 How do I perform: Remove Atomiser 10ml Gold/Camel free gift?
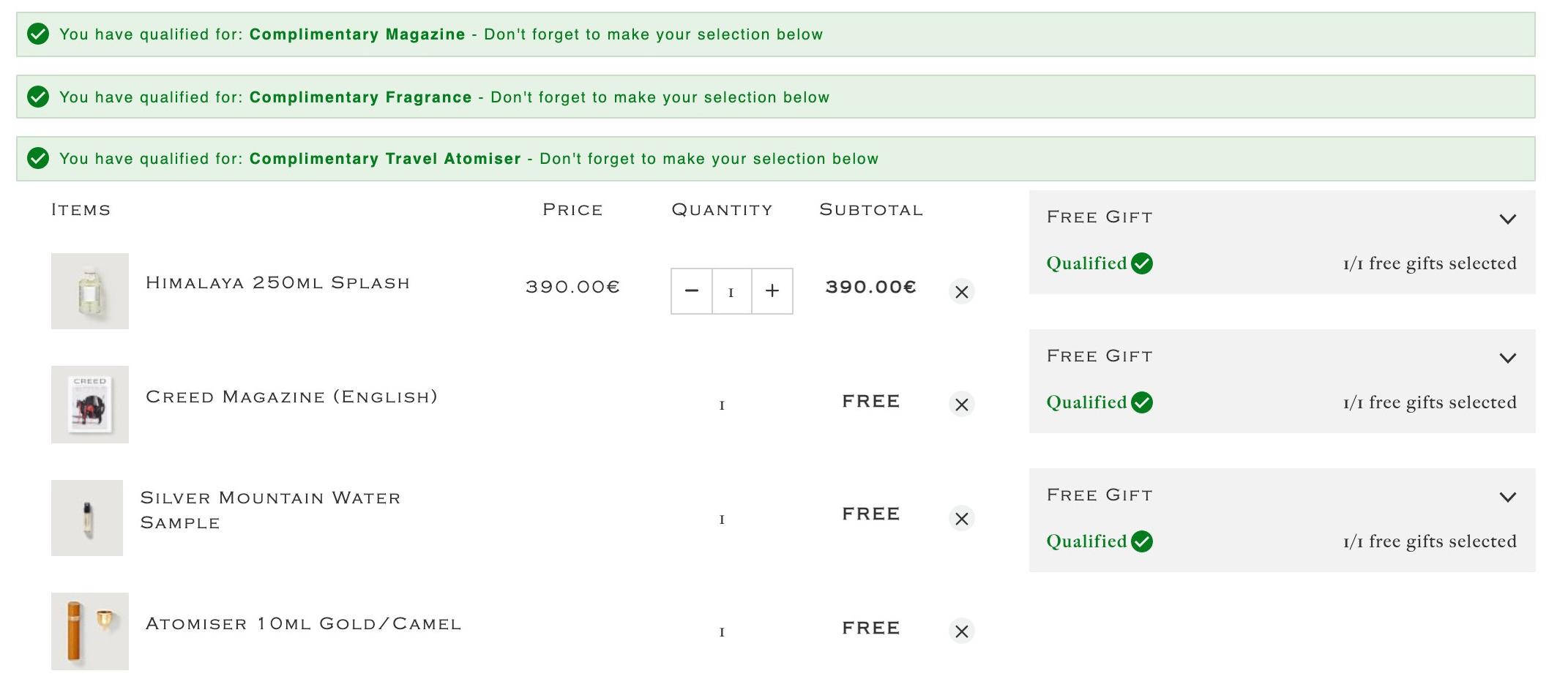[961, 631]
